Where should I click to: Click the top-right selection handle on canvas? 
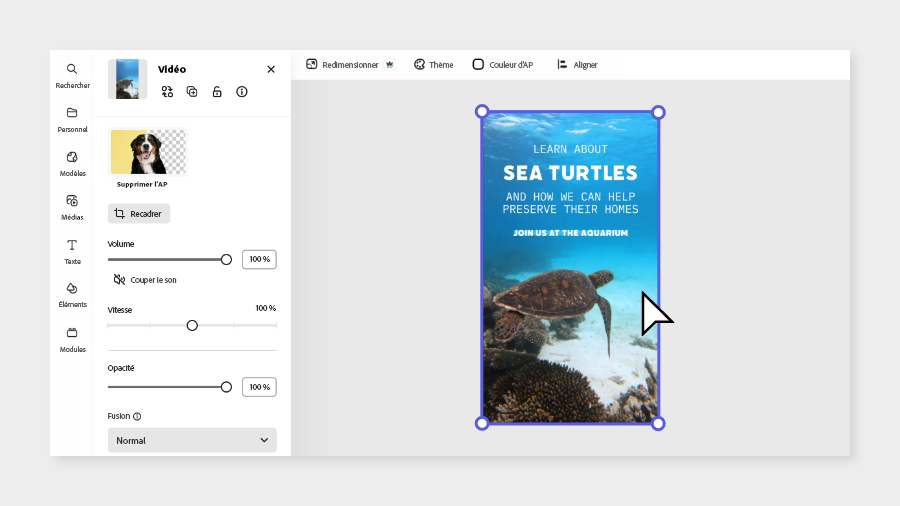point(658,112)
